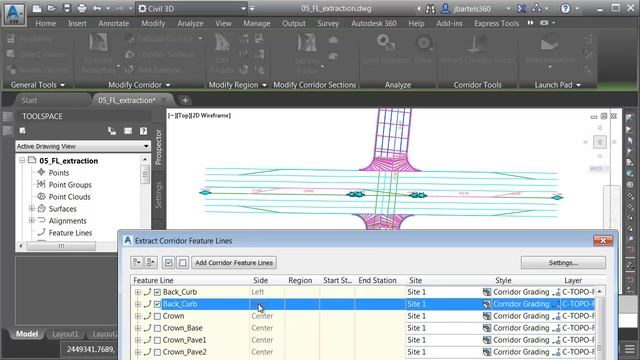The height and width of the screenshot is (360, 640).
Task: Click the 2D Wireframe visual style label
Action: (211, 116)
